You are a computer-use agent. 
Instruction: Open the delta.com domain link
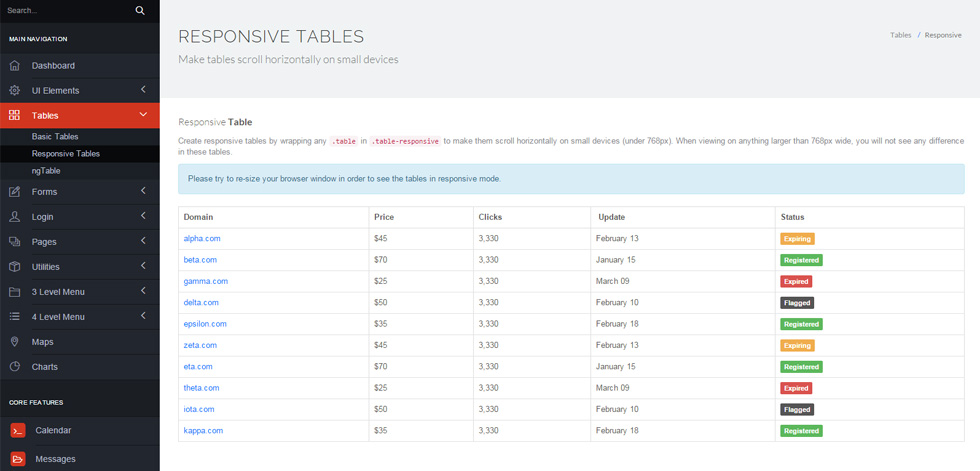(201, 302)
